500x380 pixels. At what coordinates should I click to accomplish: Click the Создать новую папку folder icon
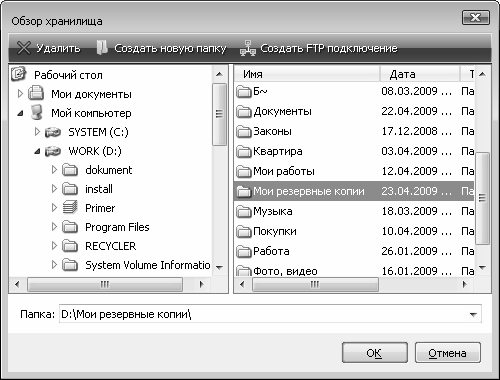click(102, 47)
